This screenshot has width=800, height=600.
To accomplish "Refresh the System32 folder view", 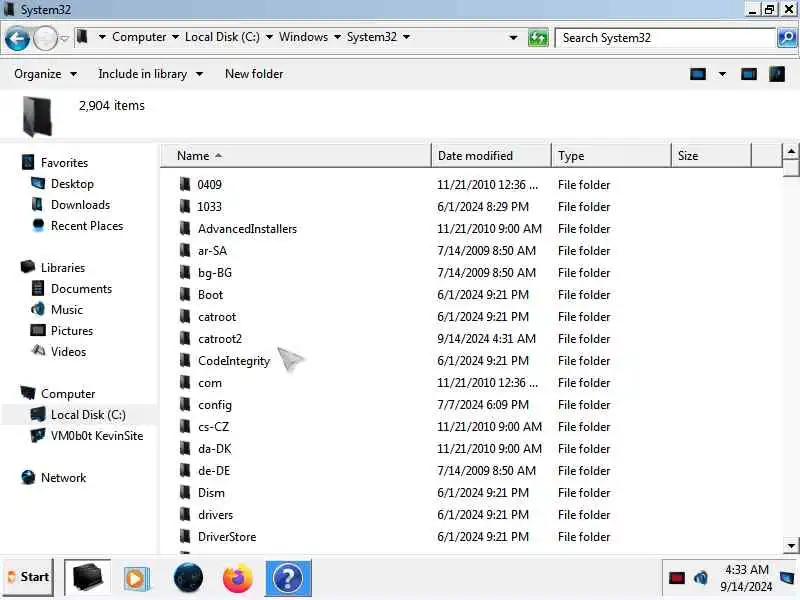I will pyautogui.click(x=538, y=38).
